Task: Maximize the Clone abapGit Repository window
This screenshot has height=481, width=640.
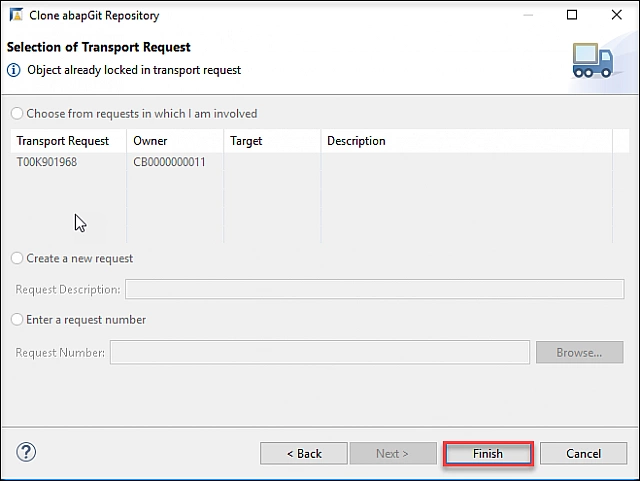Action: pyautogui.click(x=571, y=15)
